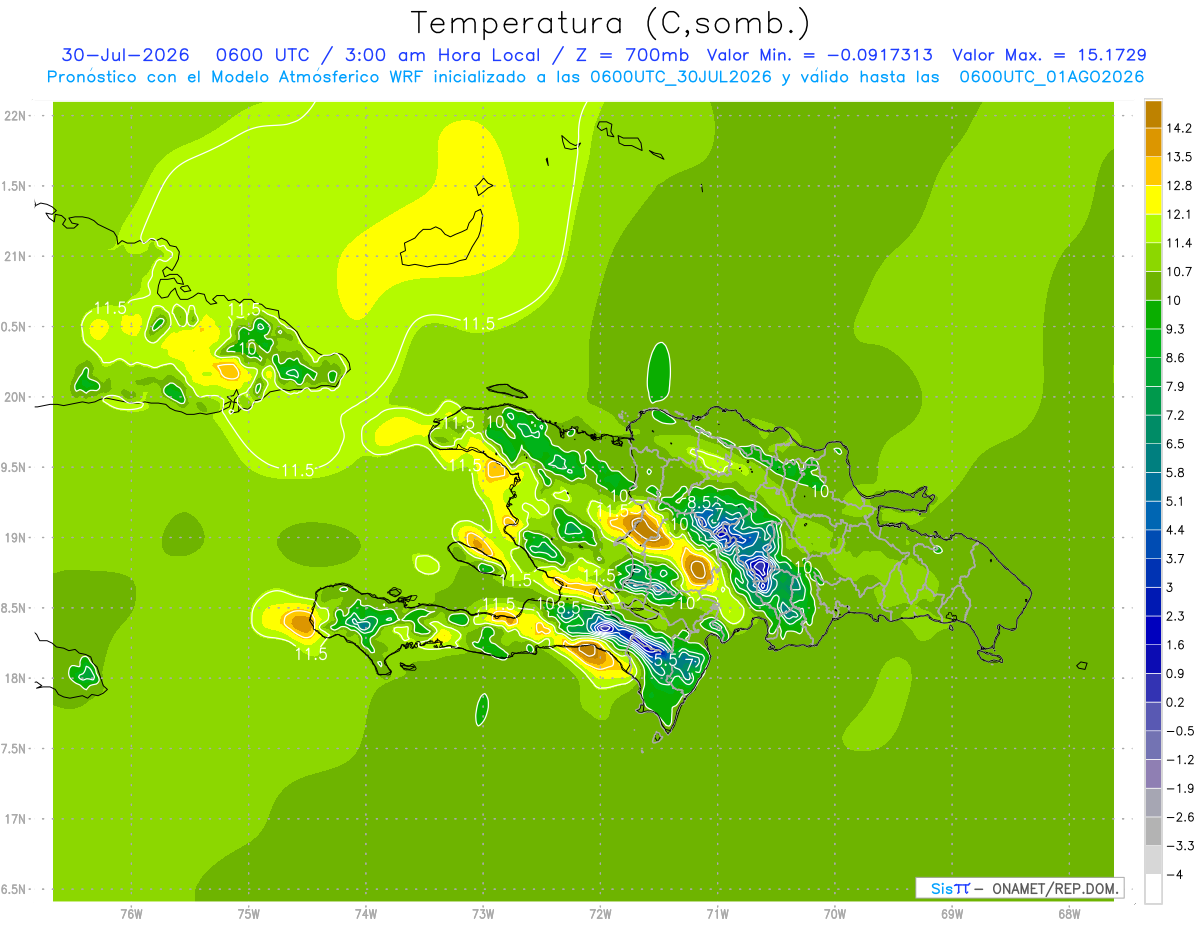This screenshot has height=927, width=1200.
Task: Click the '2.3' legend value
Action: [x=1177, y=616]
